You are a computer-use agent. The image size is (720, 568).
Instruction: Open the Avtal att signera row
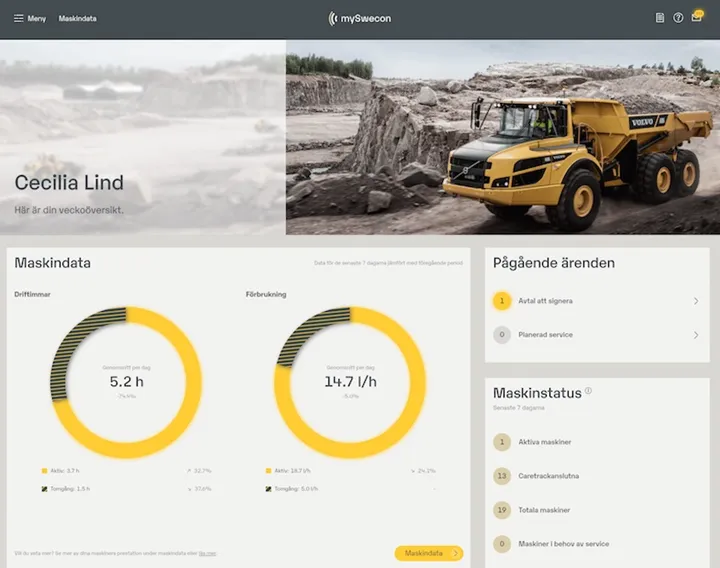597,301
